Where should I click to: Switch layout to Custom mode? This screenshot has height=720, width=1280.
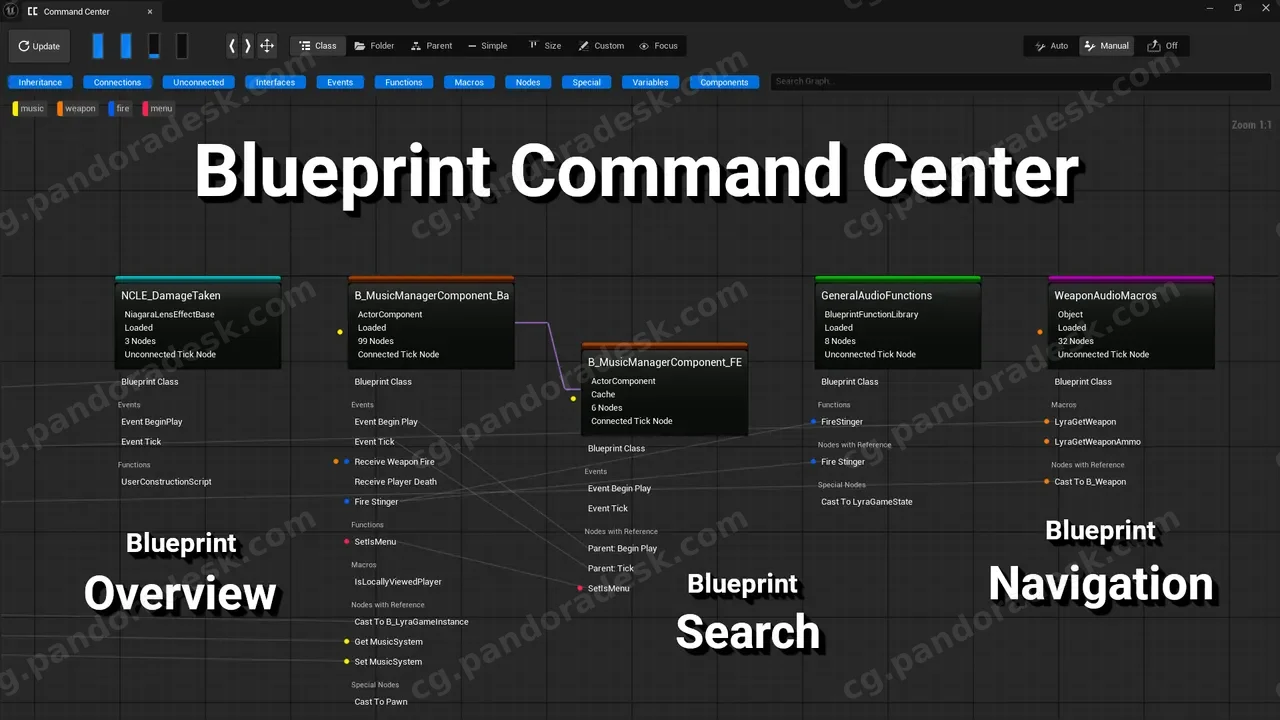coord(601,46)
